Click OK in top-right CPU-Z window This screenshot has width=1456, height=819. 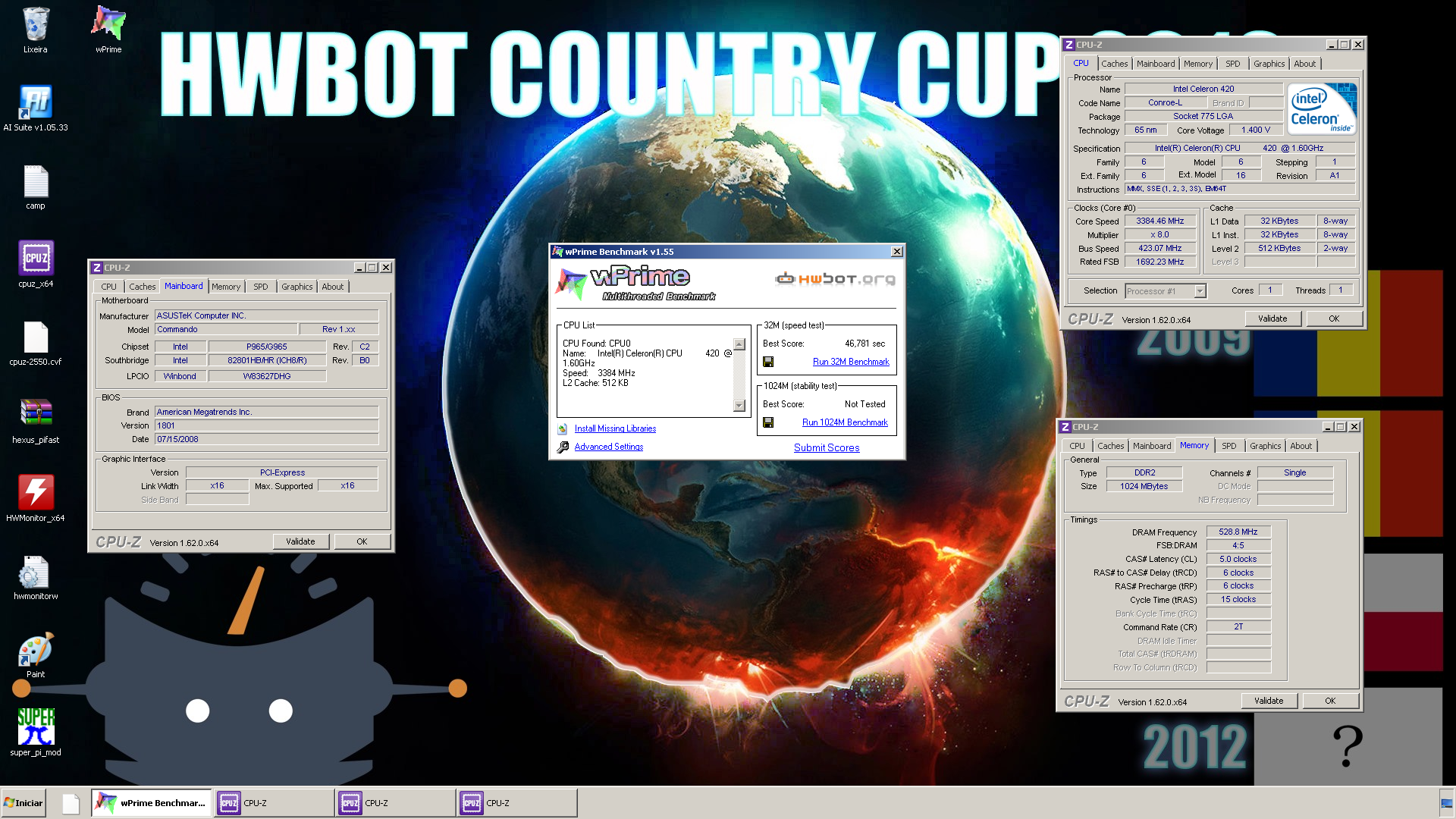click(1334, 318)
